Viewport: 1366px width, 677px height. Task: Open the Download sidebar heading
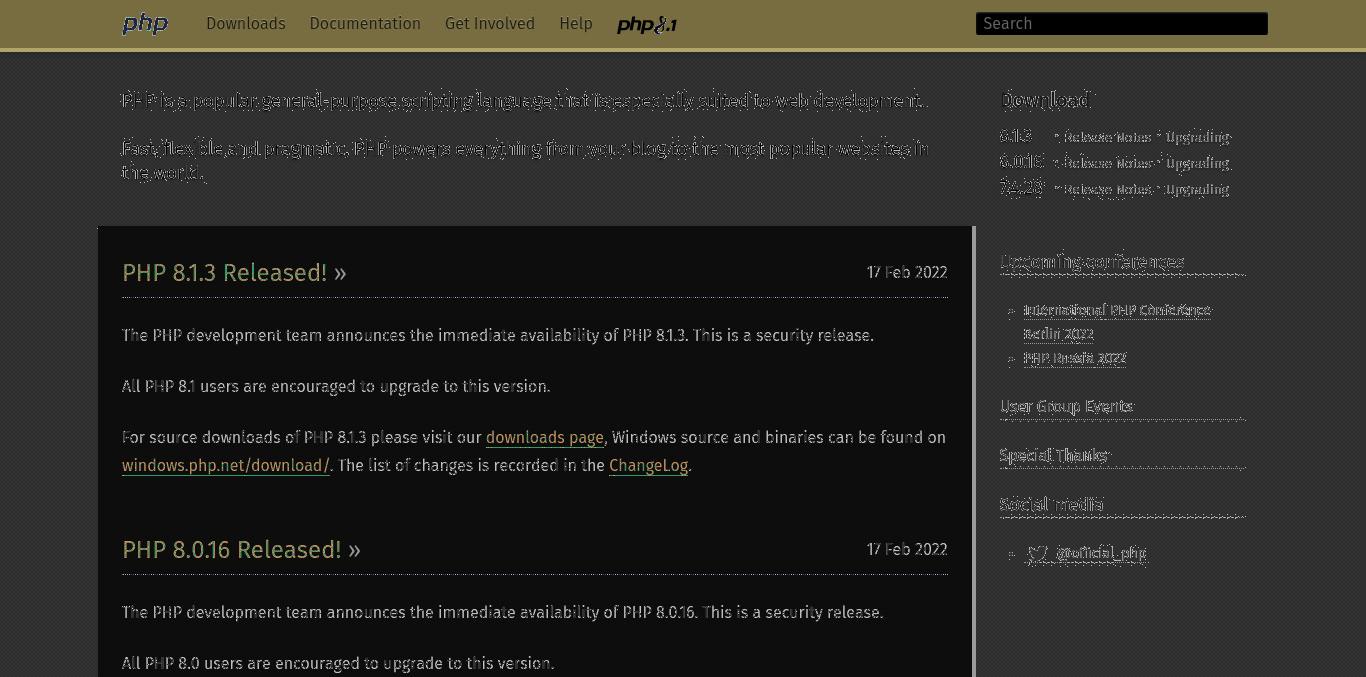(1047, 100)
